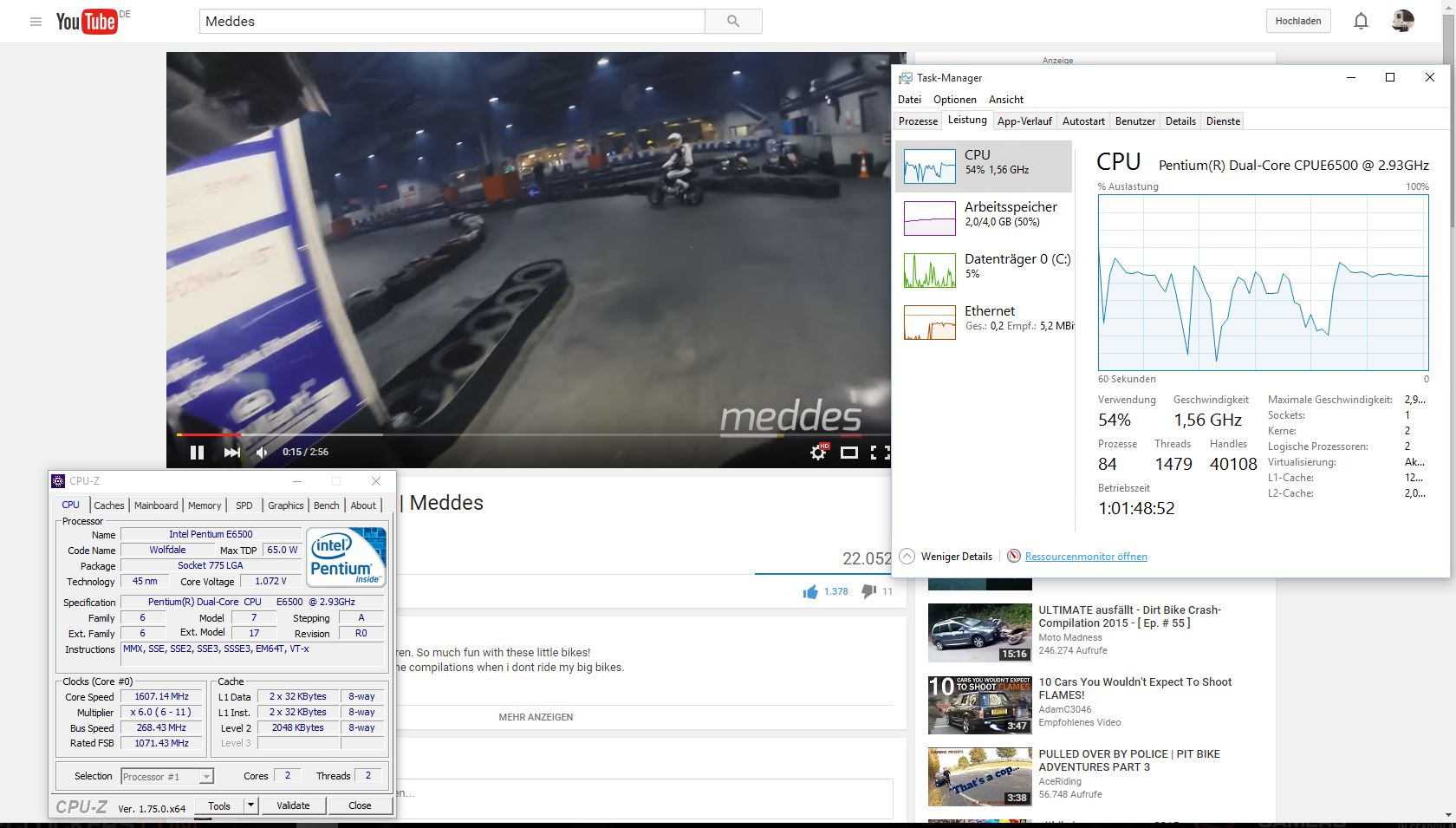Screen dimensions: 1456x828
Task: Open the AceRiding channel link
Action: pyautogui.click(x=1060, y=781)
